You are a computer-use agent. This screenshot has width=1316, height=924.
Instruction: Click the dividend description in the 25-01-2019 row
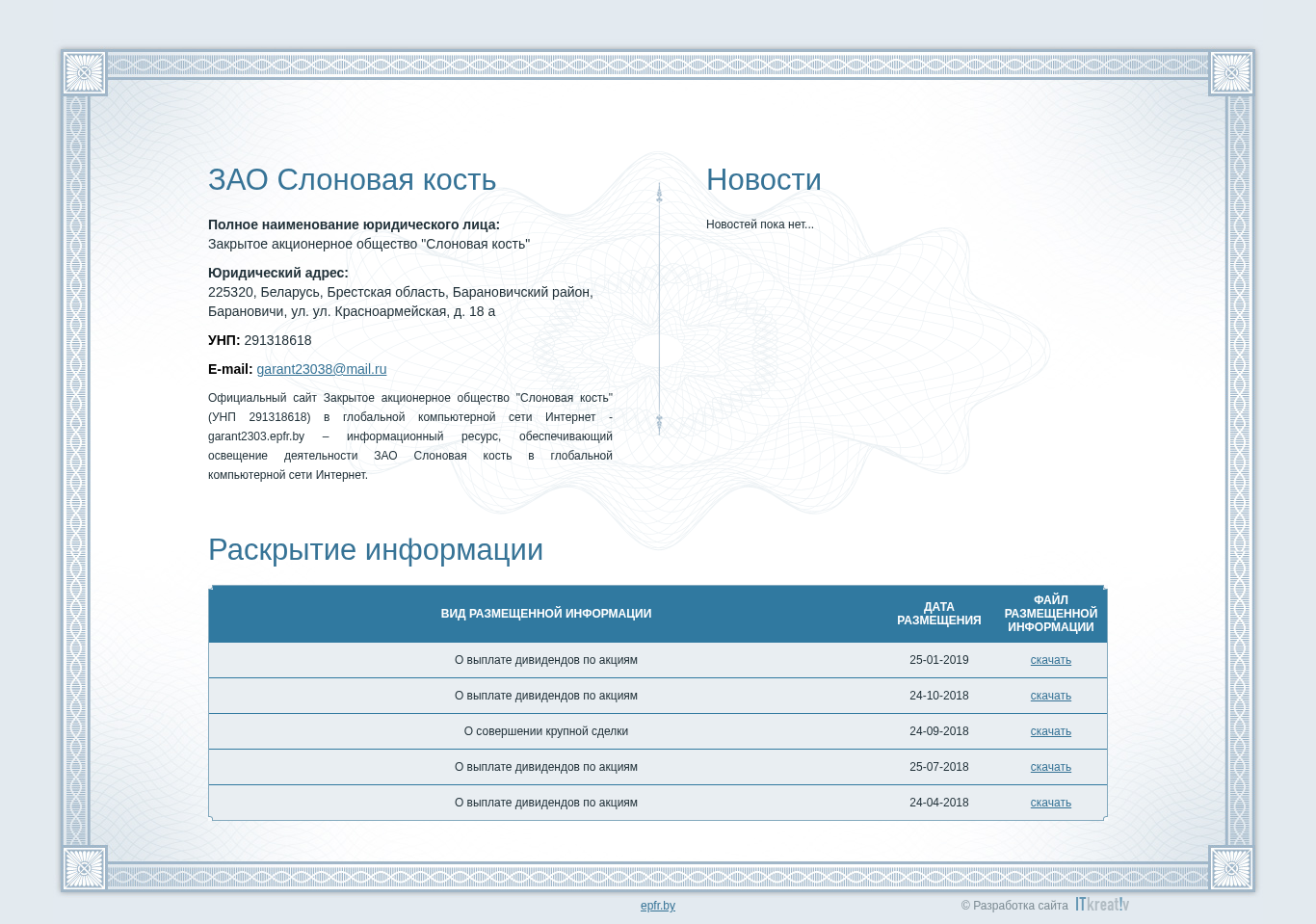click(x=546, y=660)
